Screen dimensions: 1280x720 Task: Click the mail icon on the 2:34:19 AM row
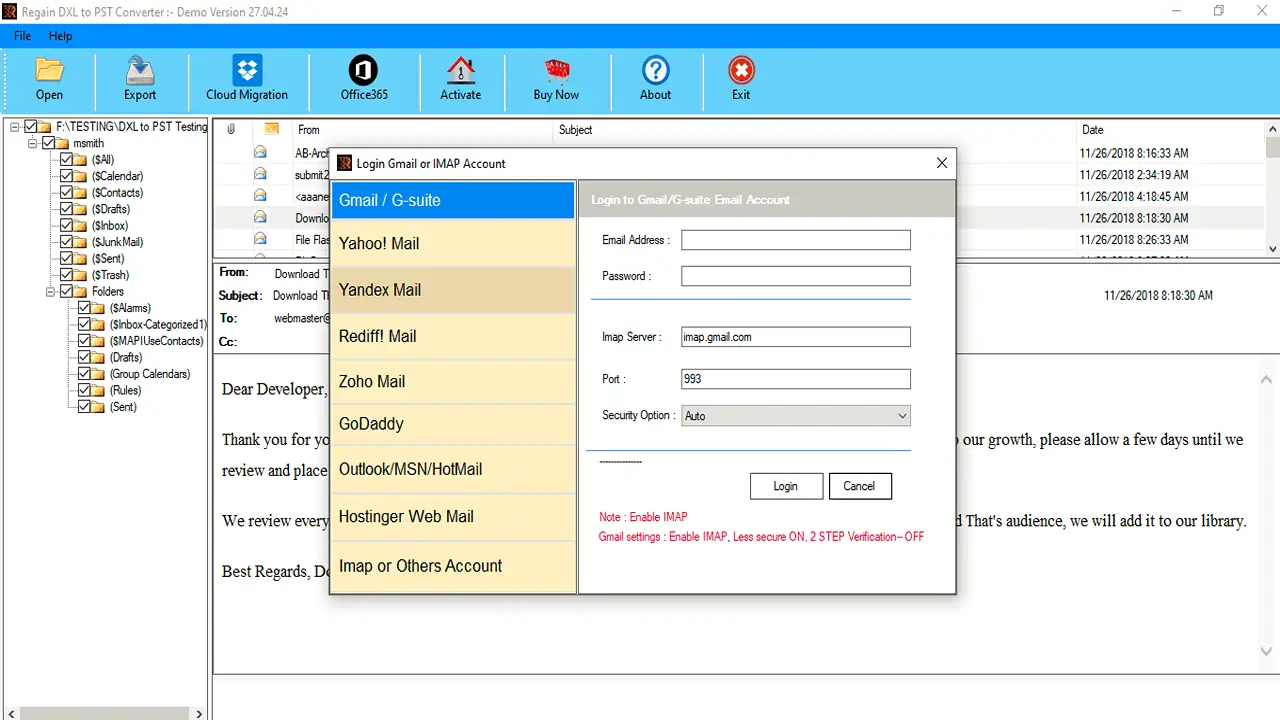coord(260,174)
